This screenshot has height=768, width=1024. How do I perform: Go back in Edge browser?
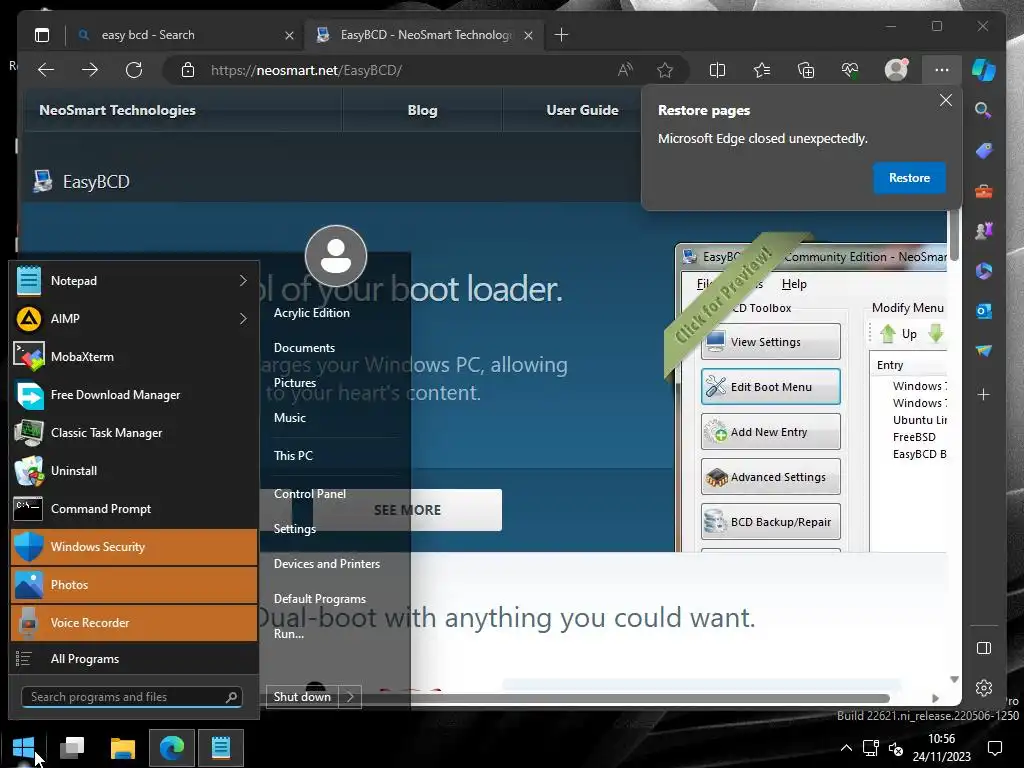[x=46, y=70]
